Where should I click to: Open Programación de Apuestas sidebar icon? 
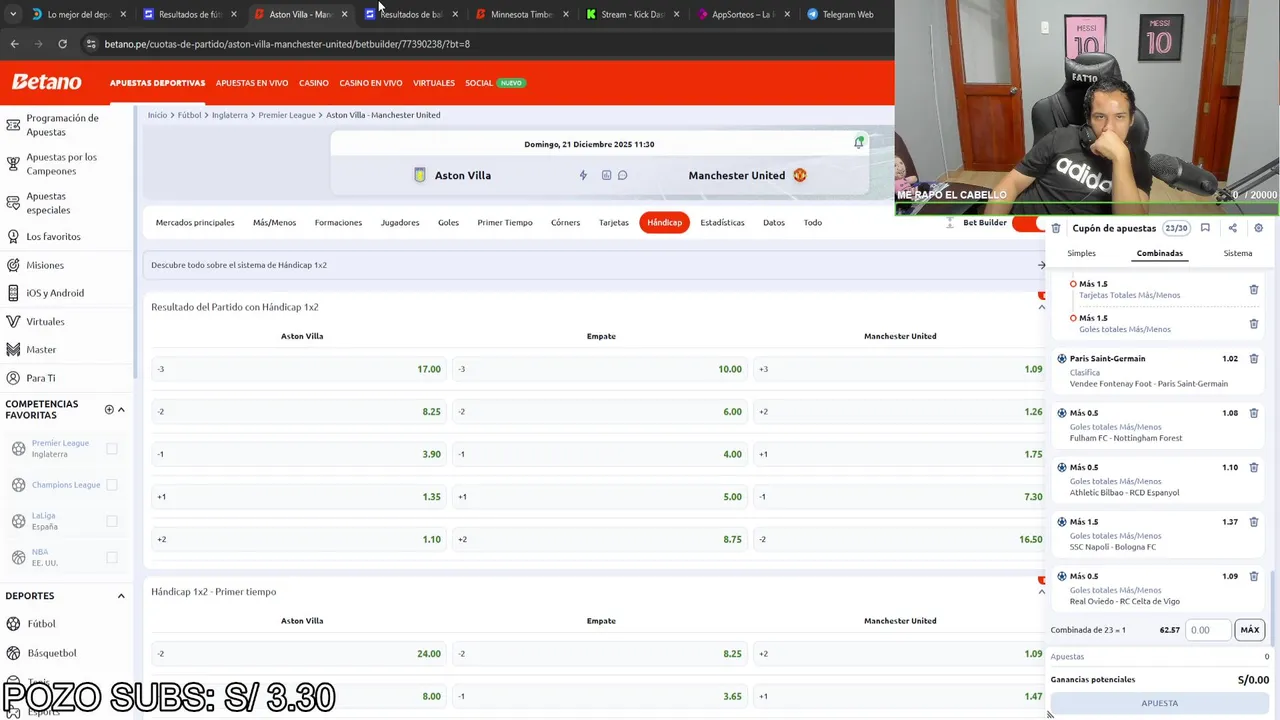[x=13, y=125]
